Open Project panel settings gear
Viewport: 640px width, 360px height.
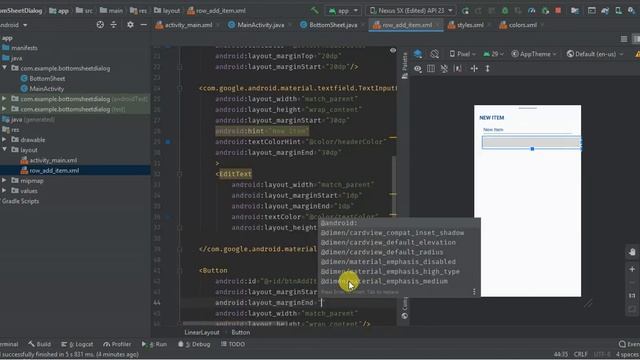[130, 25]
